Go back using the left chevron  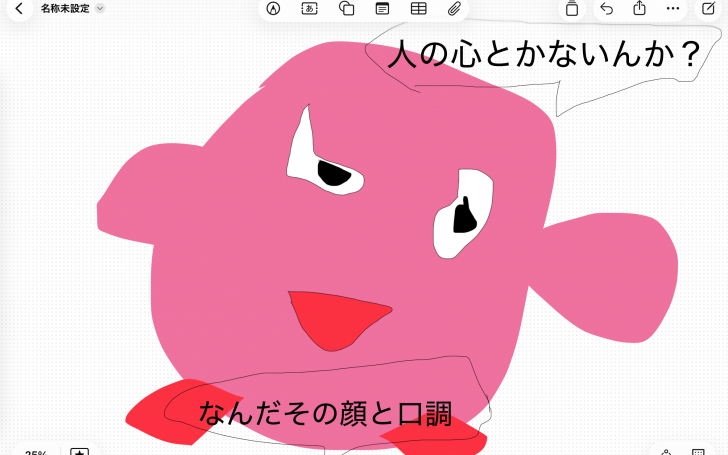19,8
